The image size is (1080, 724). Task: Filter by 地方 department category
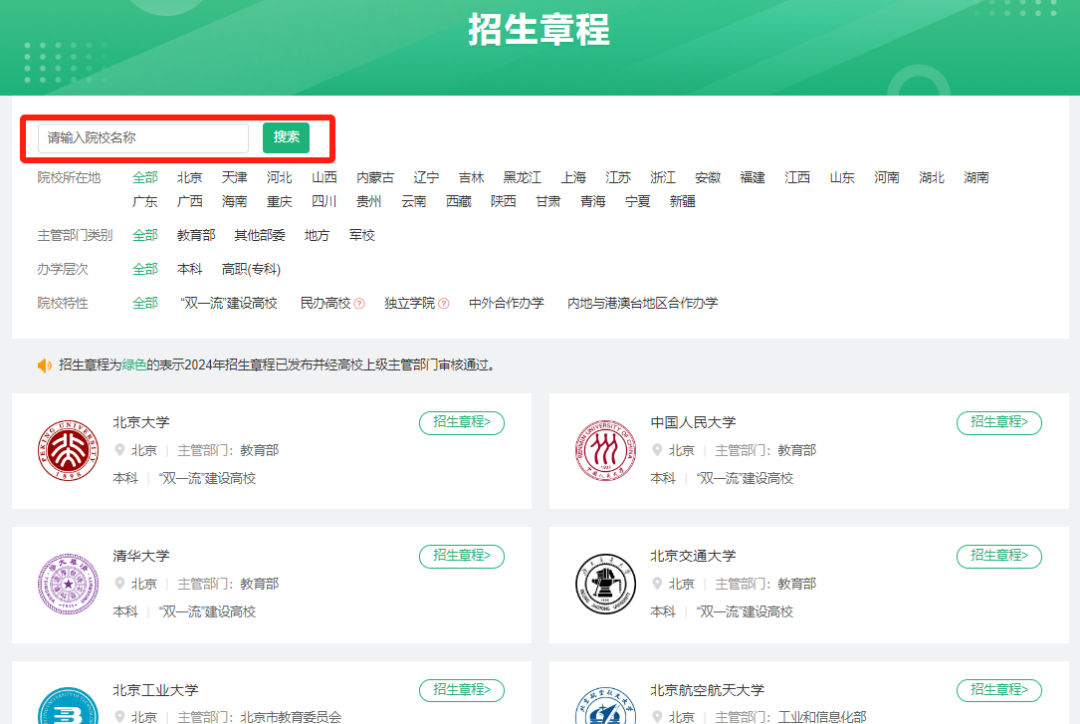coord(317,236)
